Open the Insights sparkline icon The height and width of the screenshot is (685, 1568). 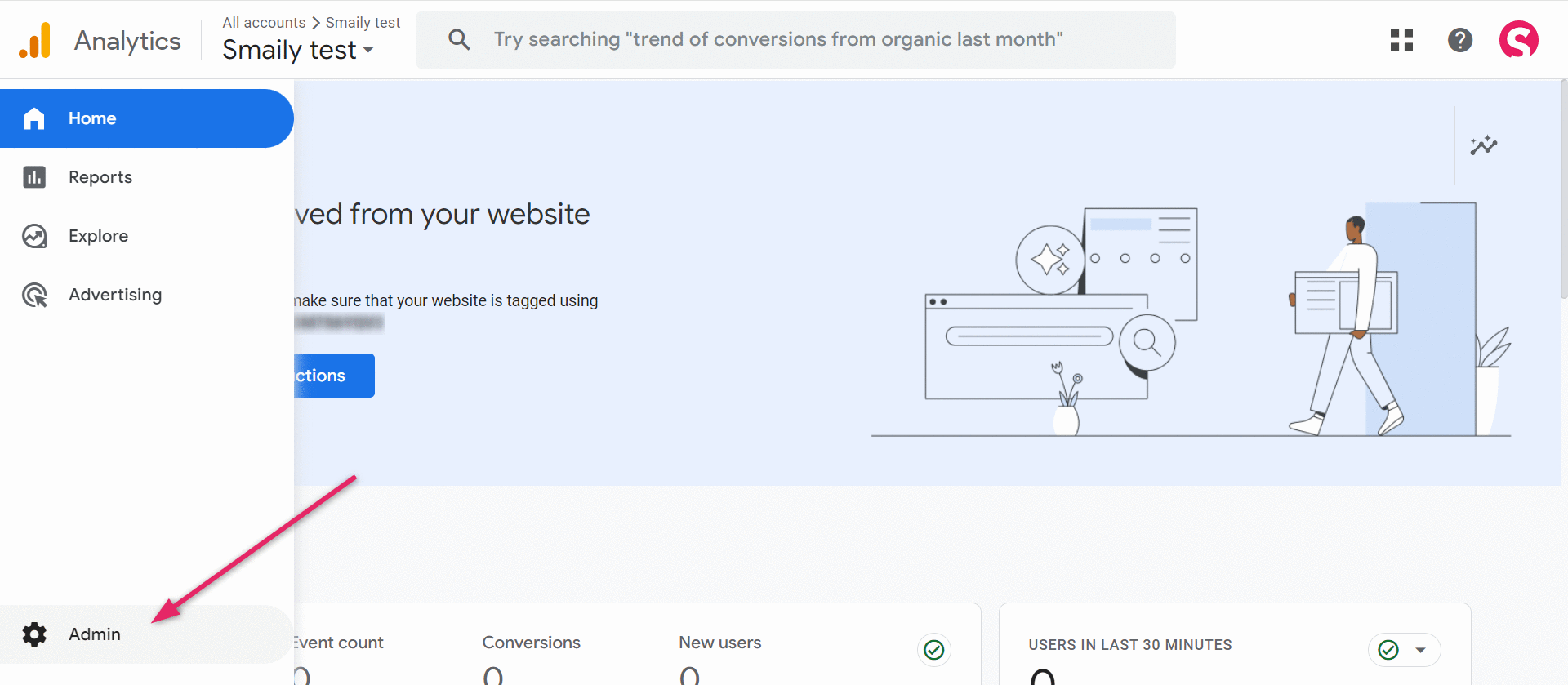1483,145
